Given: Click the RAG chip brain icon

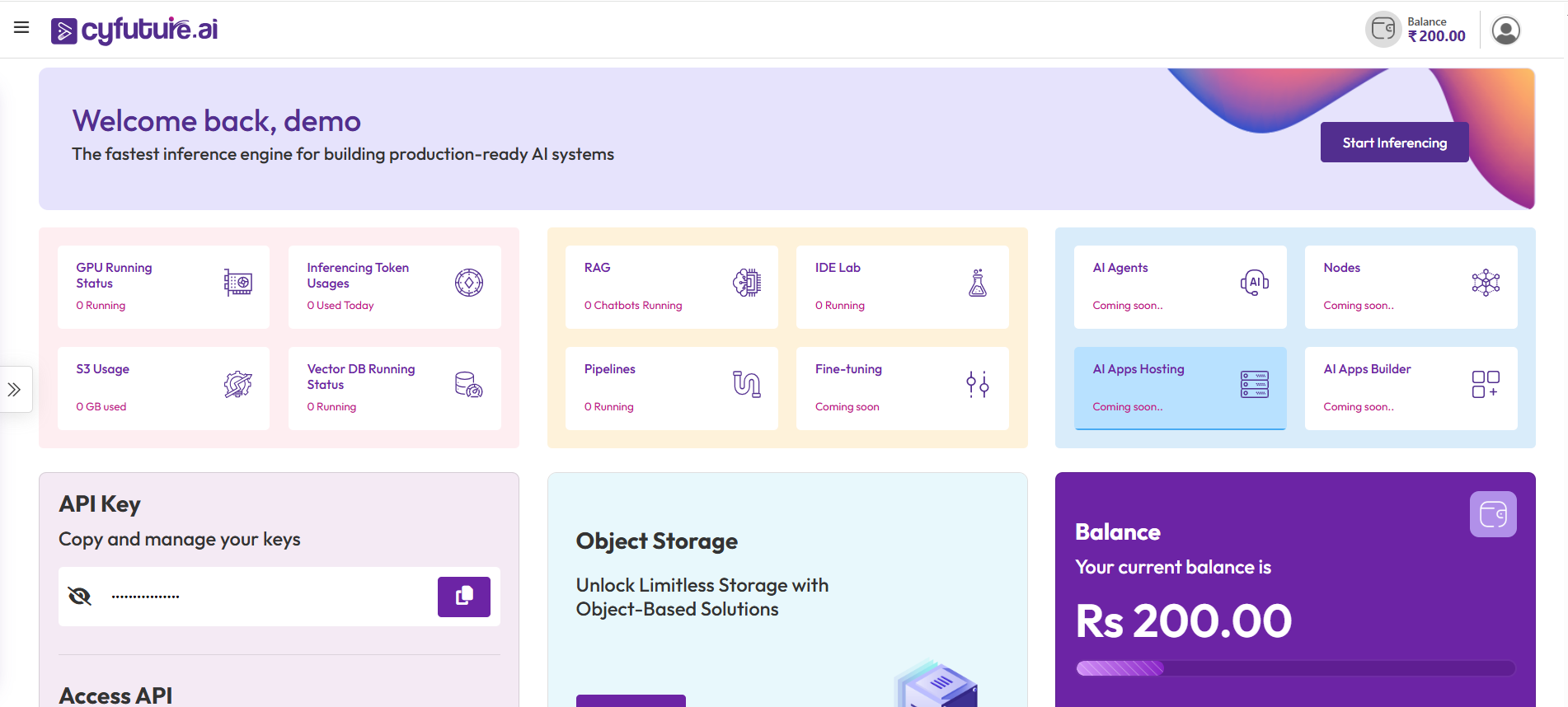Looking at the screenshot, I should point(747,283).
